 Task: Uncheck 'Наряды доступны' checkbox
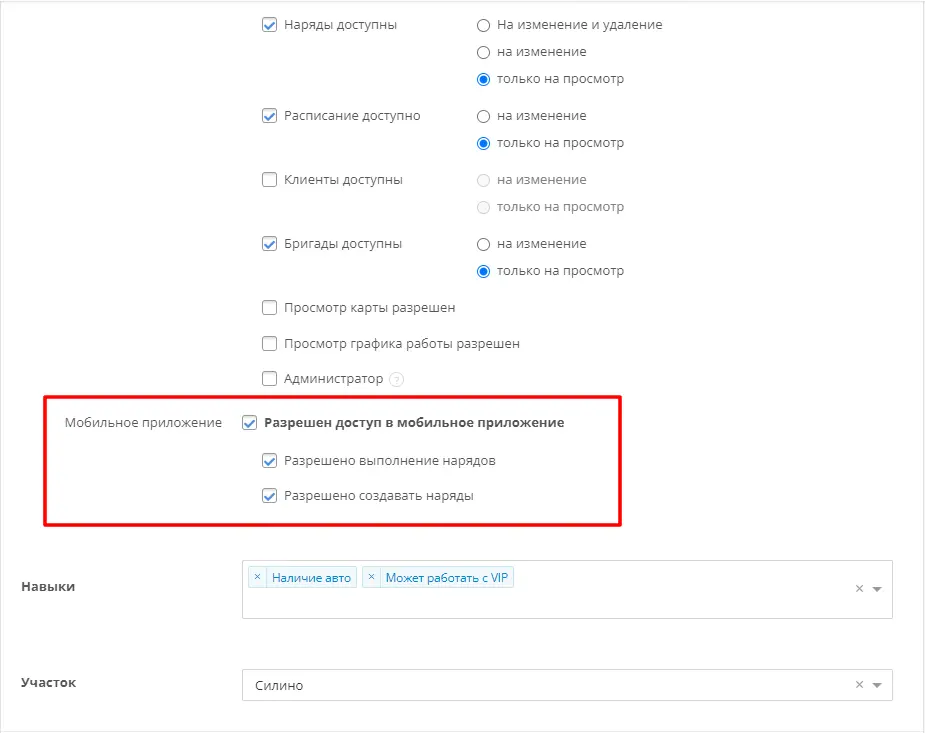pos(269,25)
